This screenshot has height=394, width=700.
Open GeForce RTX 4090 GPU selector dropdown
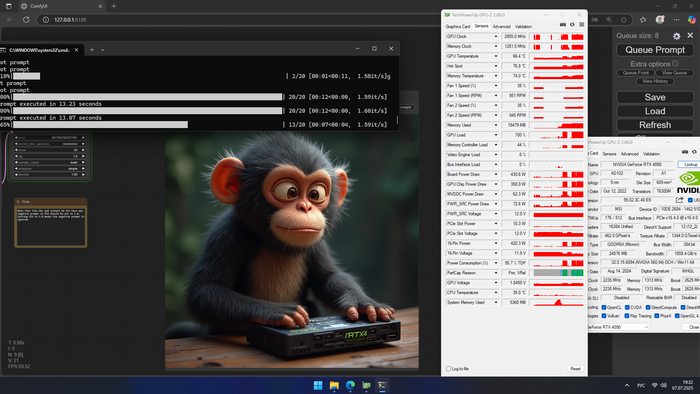[x=618, y=327]
